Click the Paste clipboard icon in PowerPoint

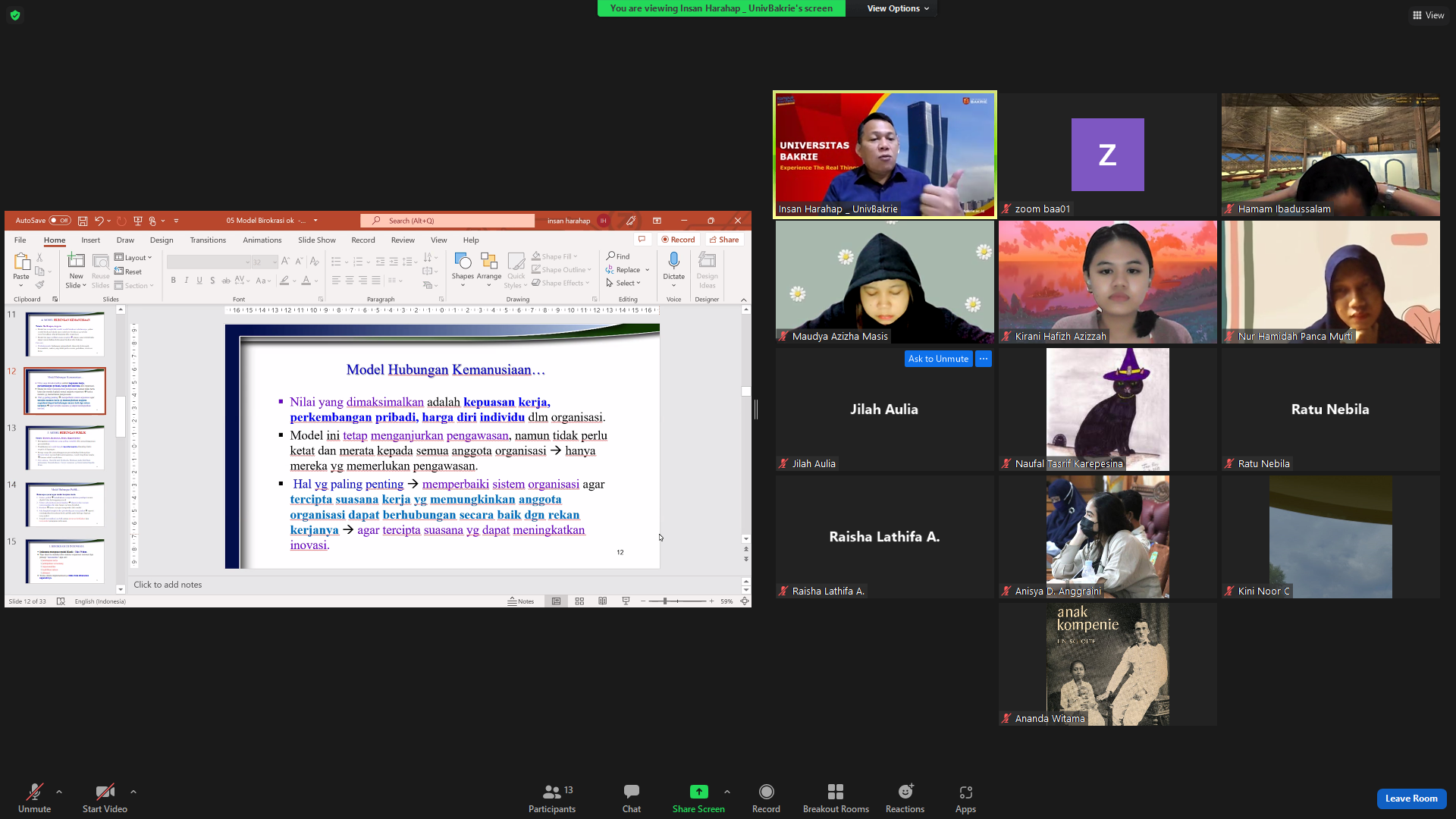(x=21, y=262)
